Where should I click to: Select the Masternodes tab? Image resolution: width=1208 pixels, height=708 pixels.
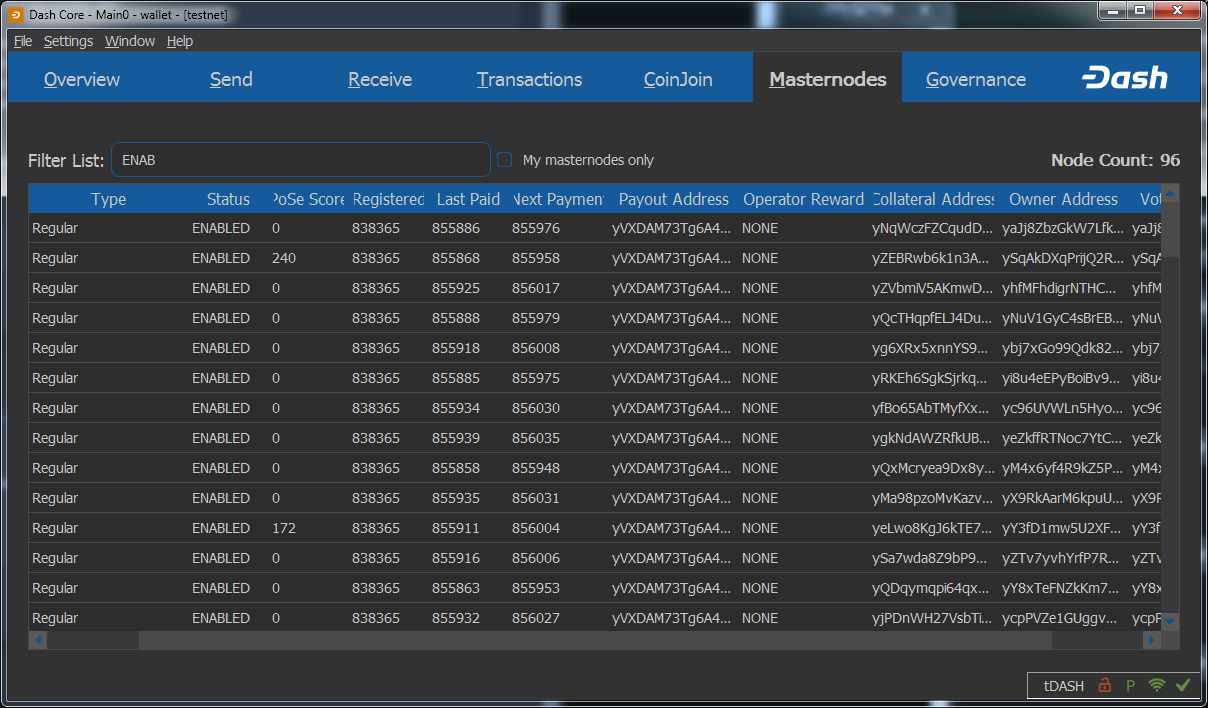pyautogui.click(x=828, y=79)
